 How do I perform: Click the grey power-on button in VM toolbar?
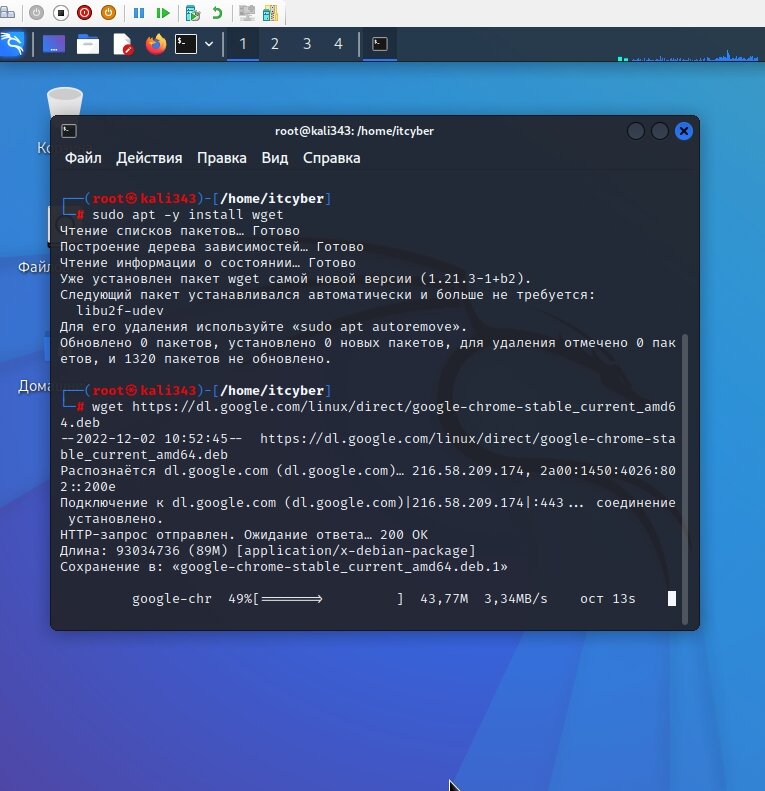click(36, 13)
